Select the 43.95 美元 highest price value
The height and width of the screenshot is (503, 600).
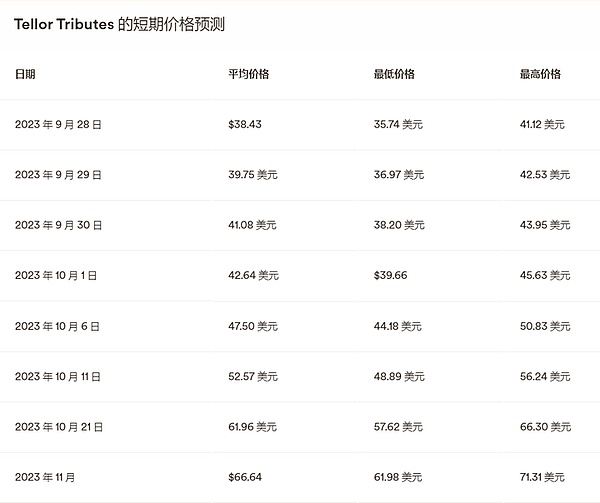click(545, 225)
